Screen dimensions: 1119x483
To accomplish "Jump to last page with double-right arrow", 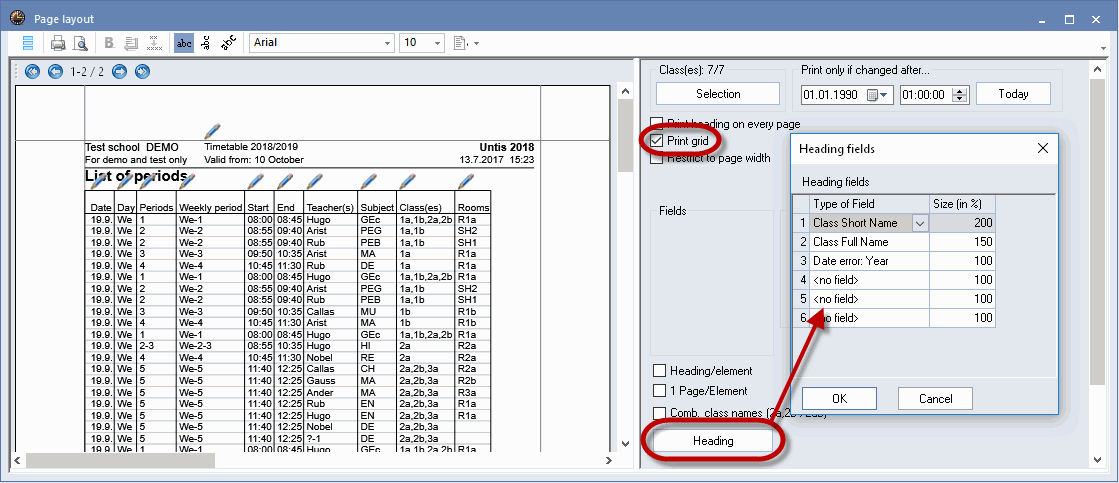I will (x=142, y=71).
